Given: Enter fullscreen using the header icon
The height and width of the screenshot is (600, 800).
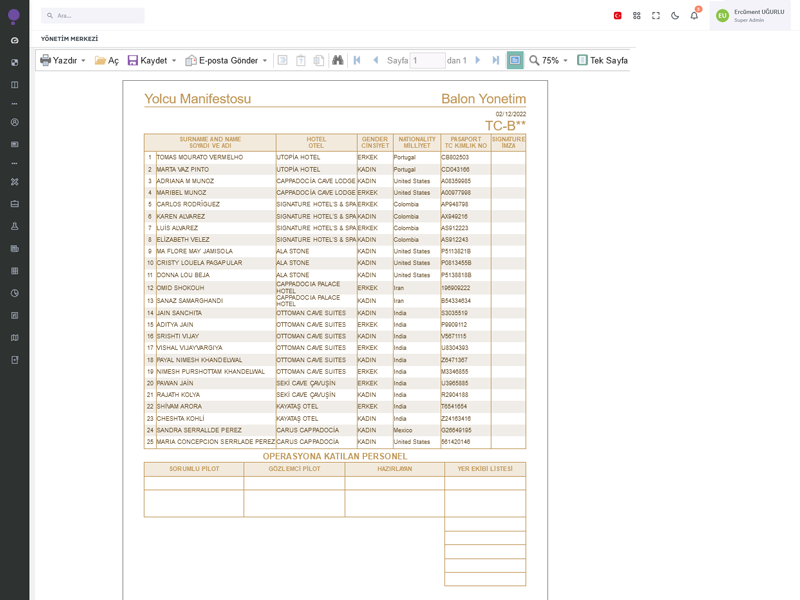Looking at the screenshot, I should click(x=656, y=16).
